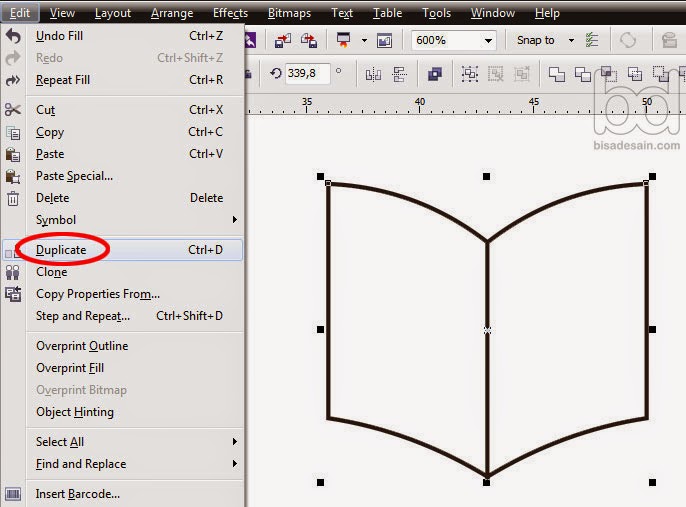Open Copy Properties From dialog

(x=122, y=294)
